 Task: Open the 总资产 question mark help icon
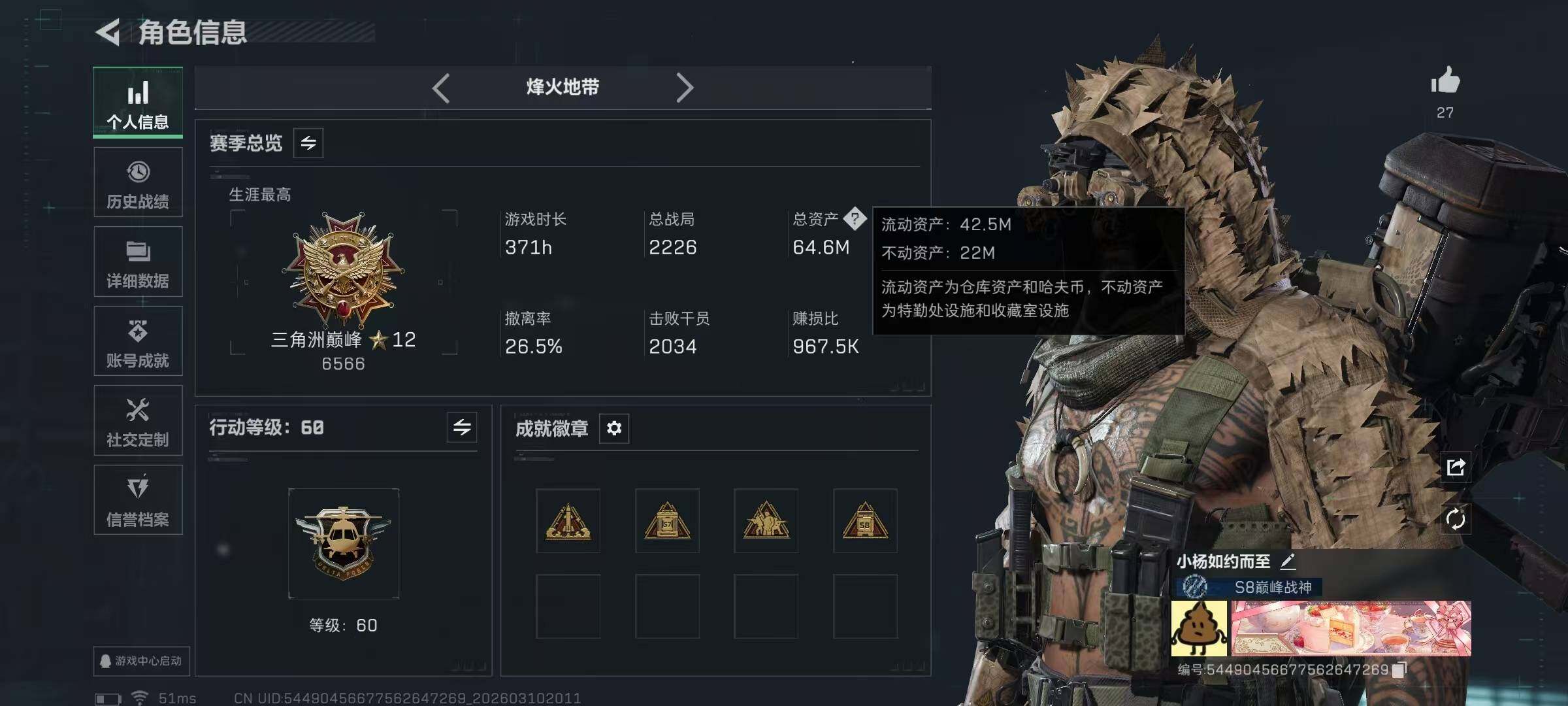(x=855, y=219)
